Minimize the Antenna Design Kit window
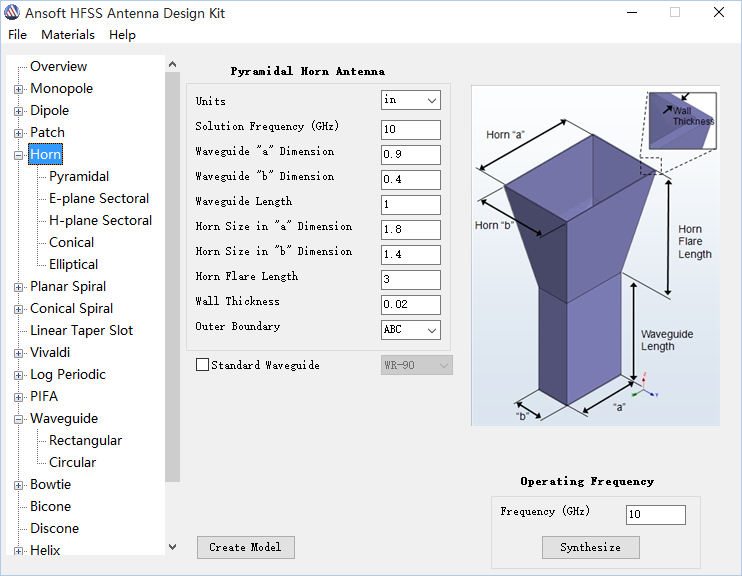Viewport: 742px width, 576px height. coord(632,13)
